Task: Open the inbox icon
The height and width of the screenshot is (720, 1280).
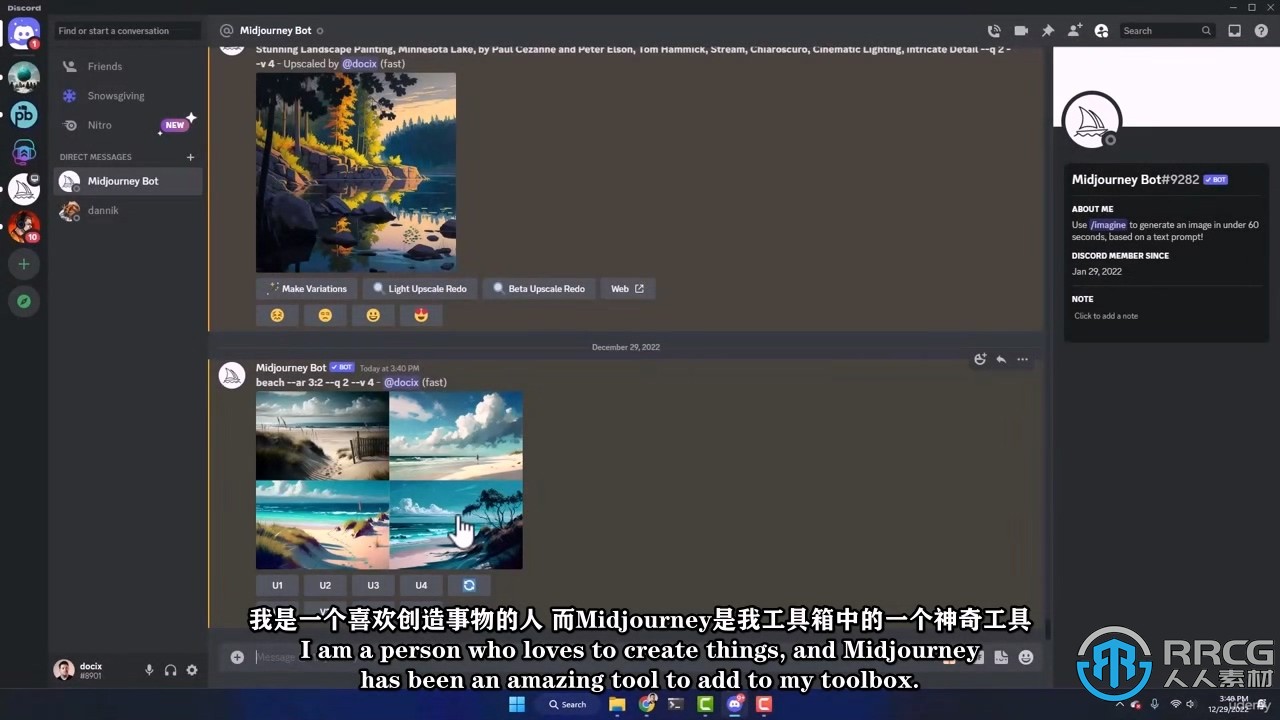Action: pyautogui.click(x=1234, y=31)
